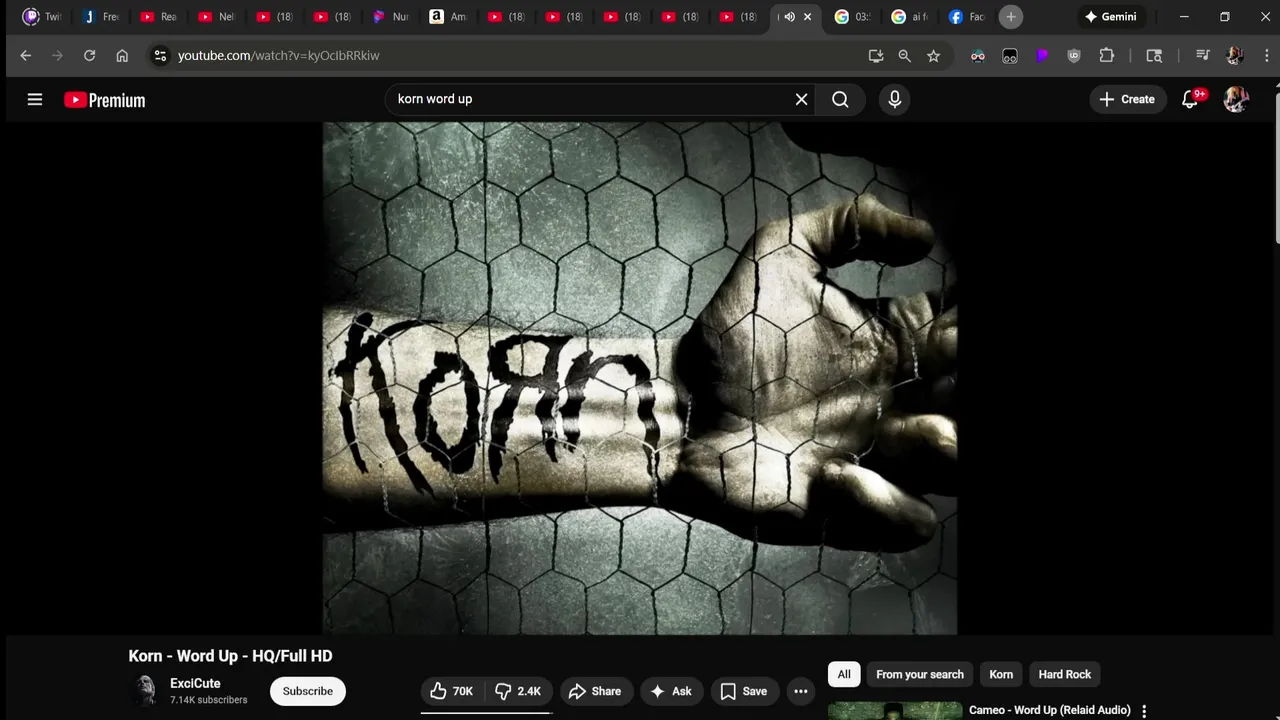Switch to the Amazon tab
This screenshot has height=720, width=1280.
[x=447, y=17]
